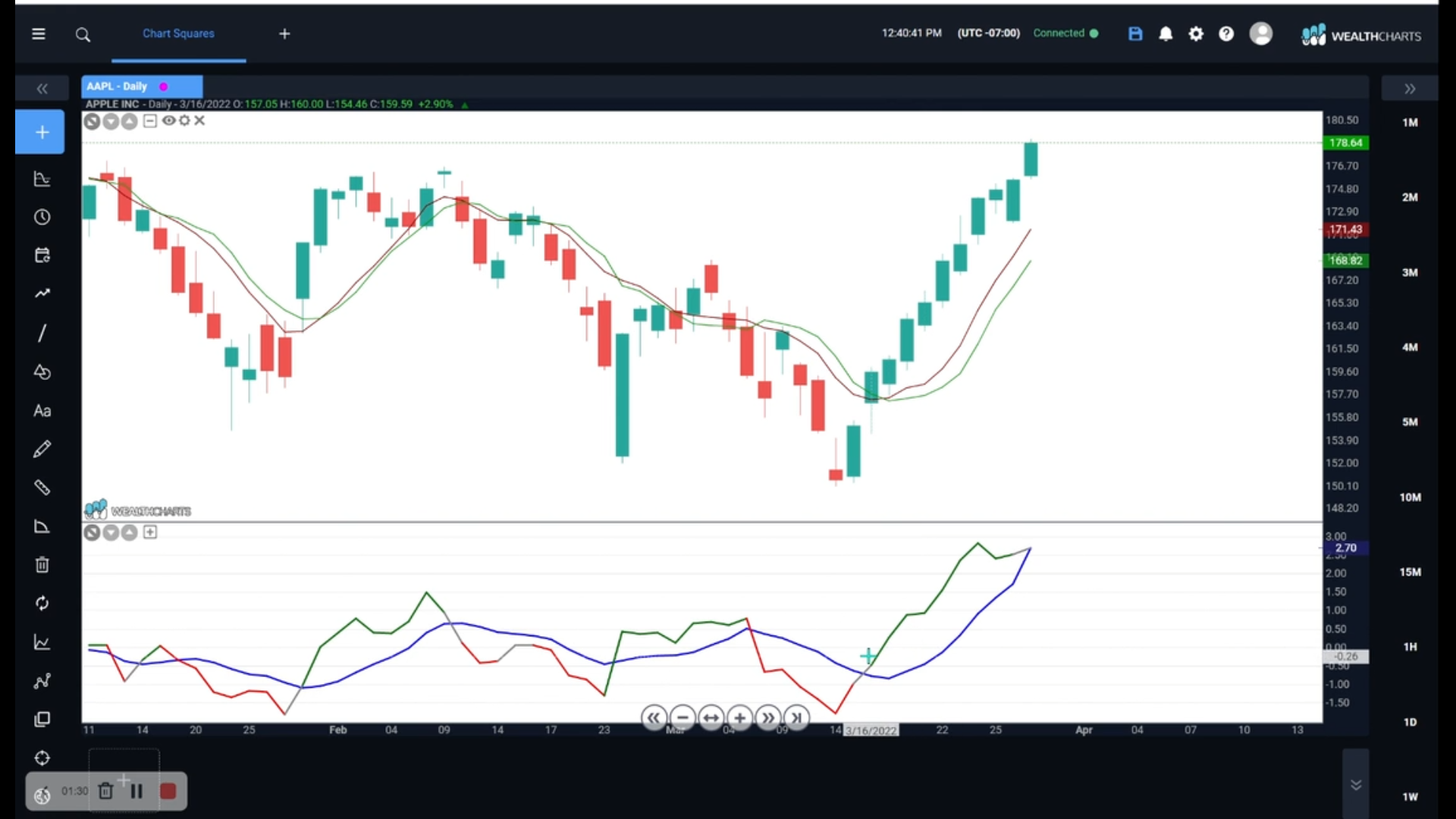Select the 5M timeframe
Viewport: 1456px width, 819px height.
1410,422
